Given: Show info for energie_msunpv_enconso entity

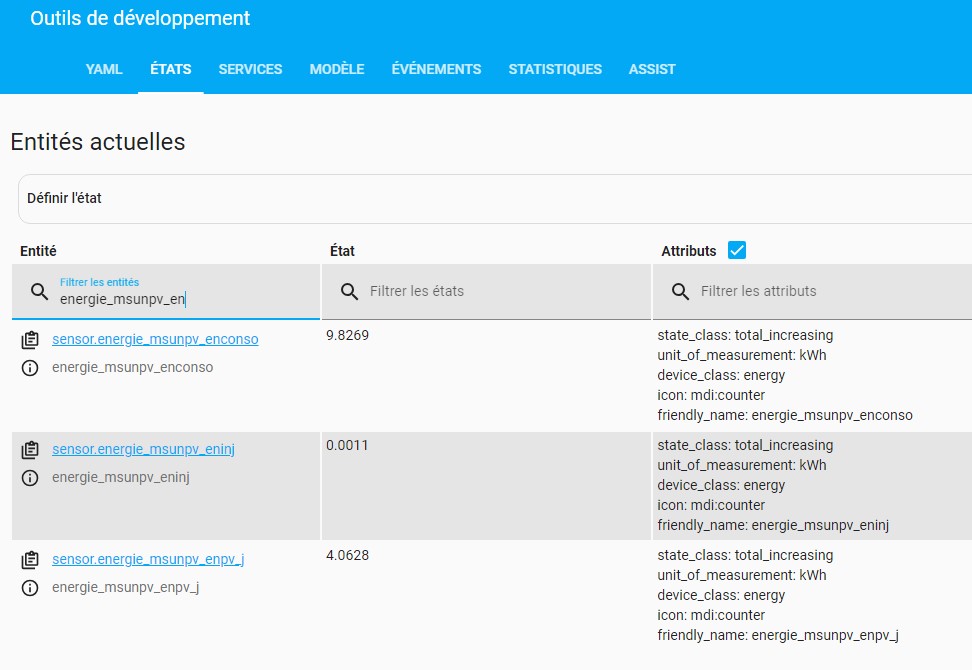Looking at the screenshot, I should (x=30, y=368).
